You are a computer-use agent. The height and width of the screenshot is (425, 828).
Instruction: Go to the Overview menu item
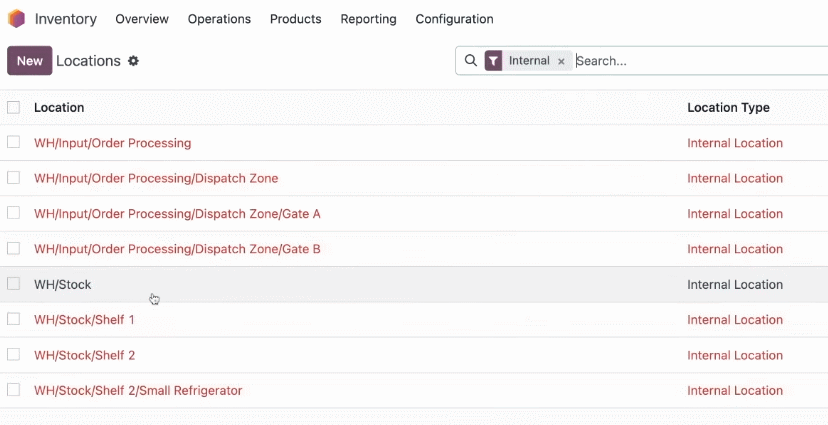pos(142,19)
